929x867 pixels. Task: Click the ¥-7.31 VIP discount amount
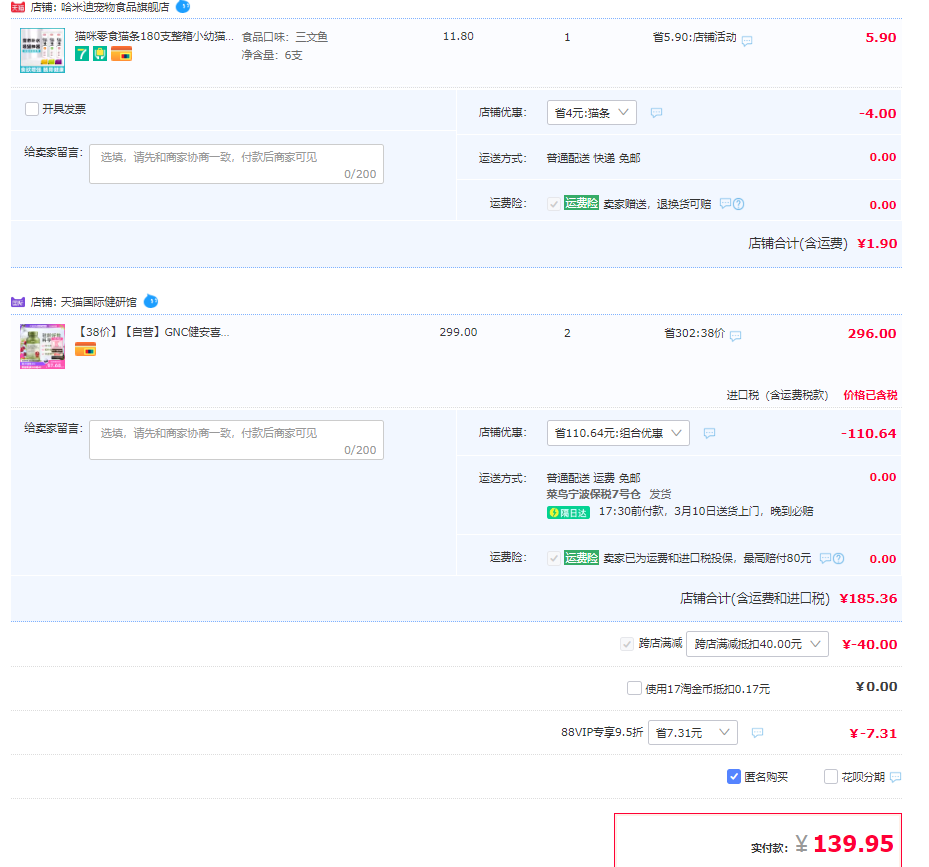[873, 733]
